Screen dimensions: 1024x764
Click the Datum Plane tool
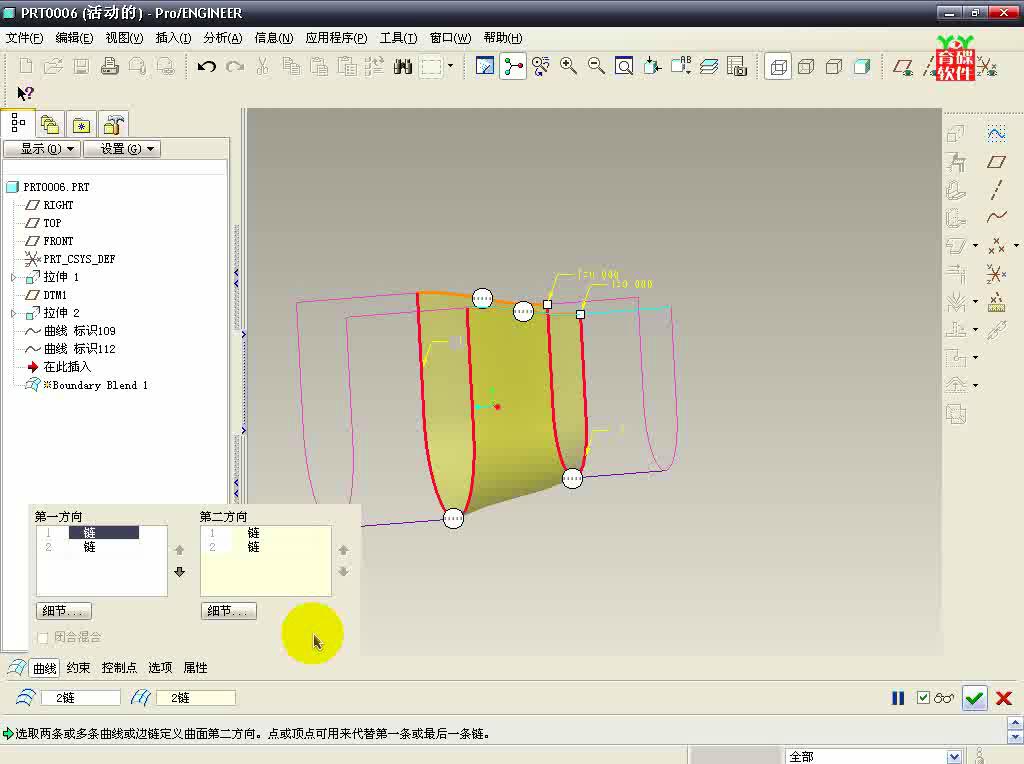coord(997,162)
